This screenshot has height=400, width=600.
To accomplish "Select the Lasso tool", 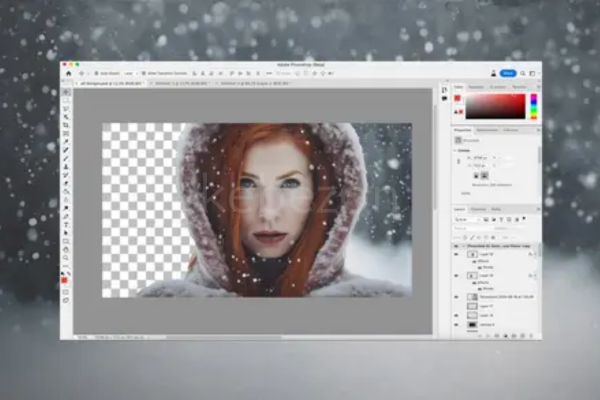I will pyautogui.click(x=66, y=109).
